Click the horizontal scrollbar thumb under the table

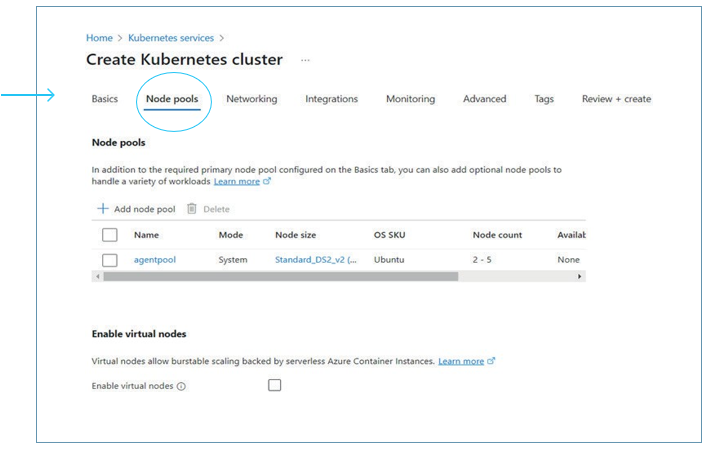coord(280,276)
